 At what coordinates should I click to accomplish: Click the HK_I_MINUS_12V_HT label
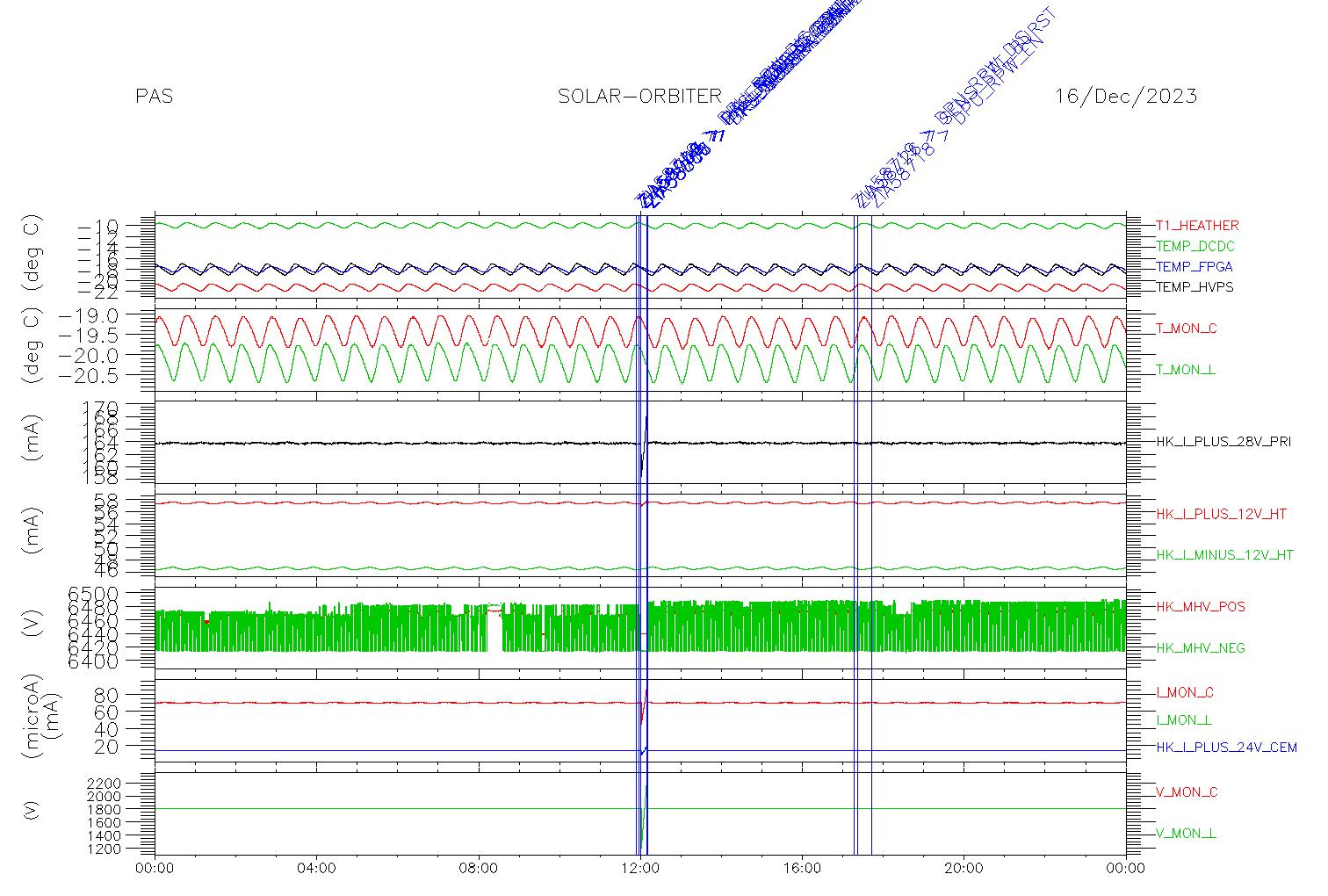coord(1224,555)
